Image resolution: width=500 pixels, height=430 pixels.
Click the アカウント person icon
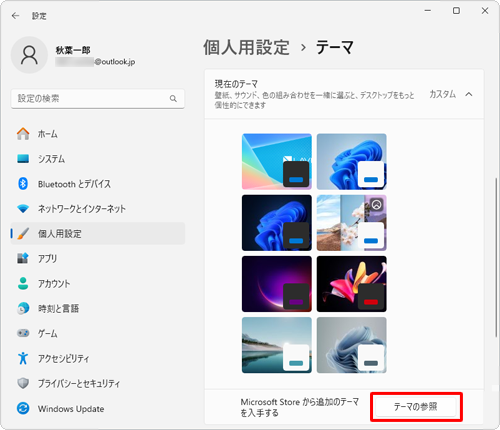(23, 283)
